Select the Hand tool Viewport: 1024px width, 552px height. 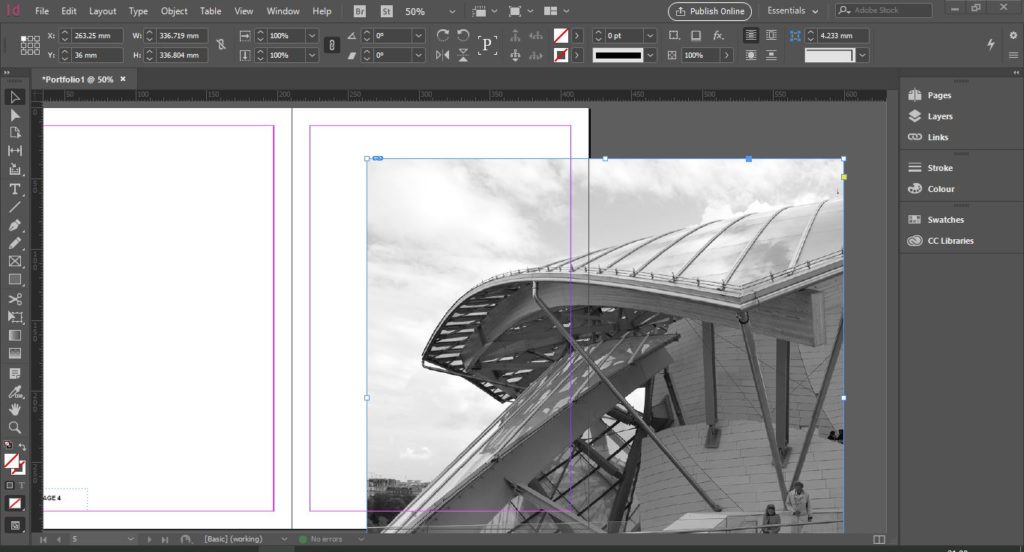14,410
